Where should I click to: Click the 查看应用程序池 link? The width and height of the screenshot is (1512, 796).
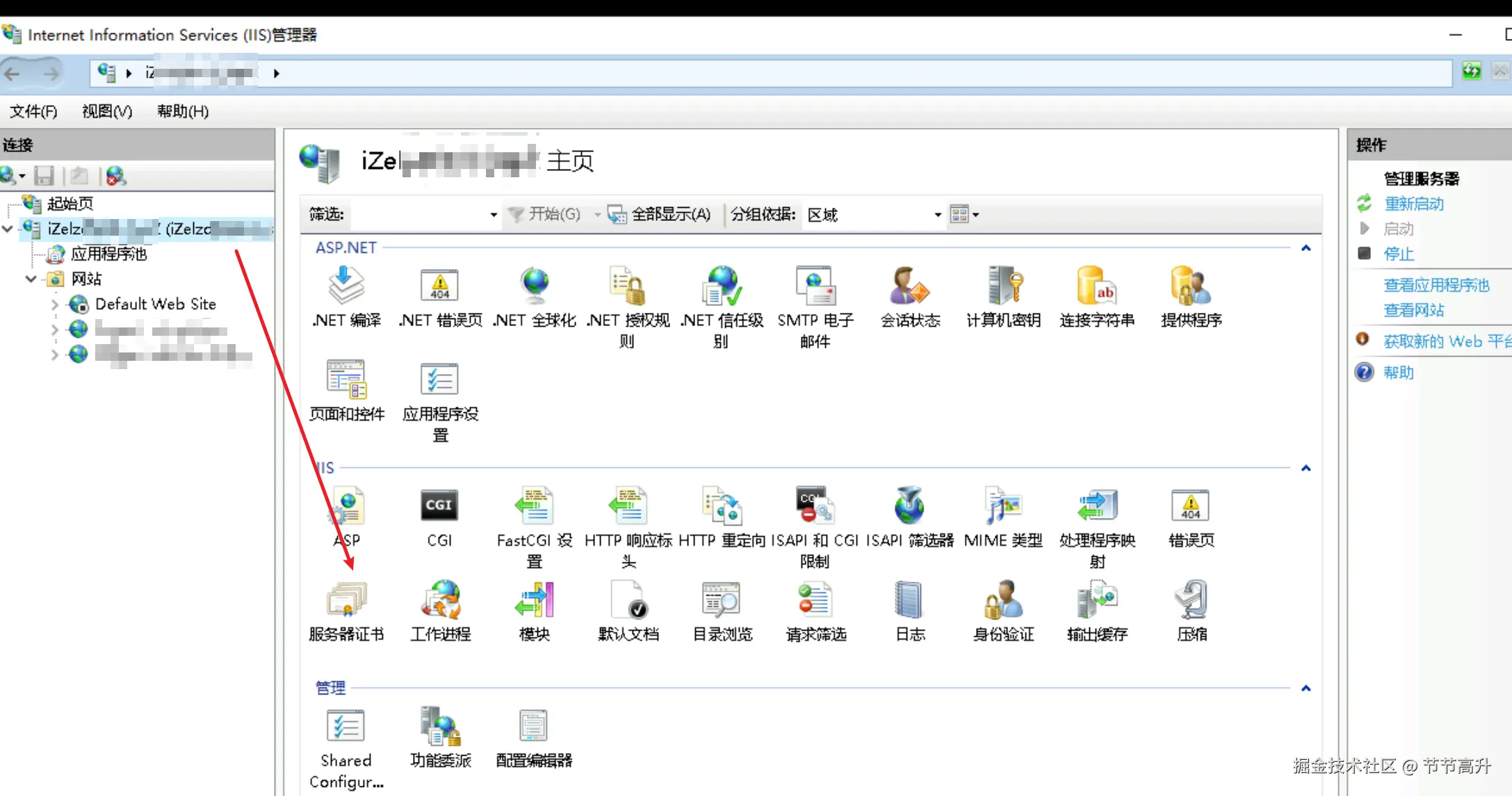click(1436, 285)
